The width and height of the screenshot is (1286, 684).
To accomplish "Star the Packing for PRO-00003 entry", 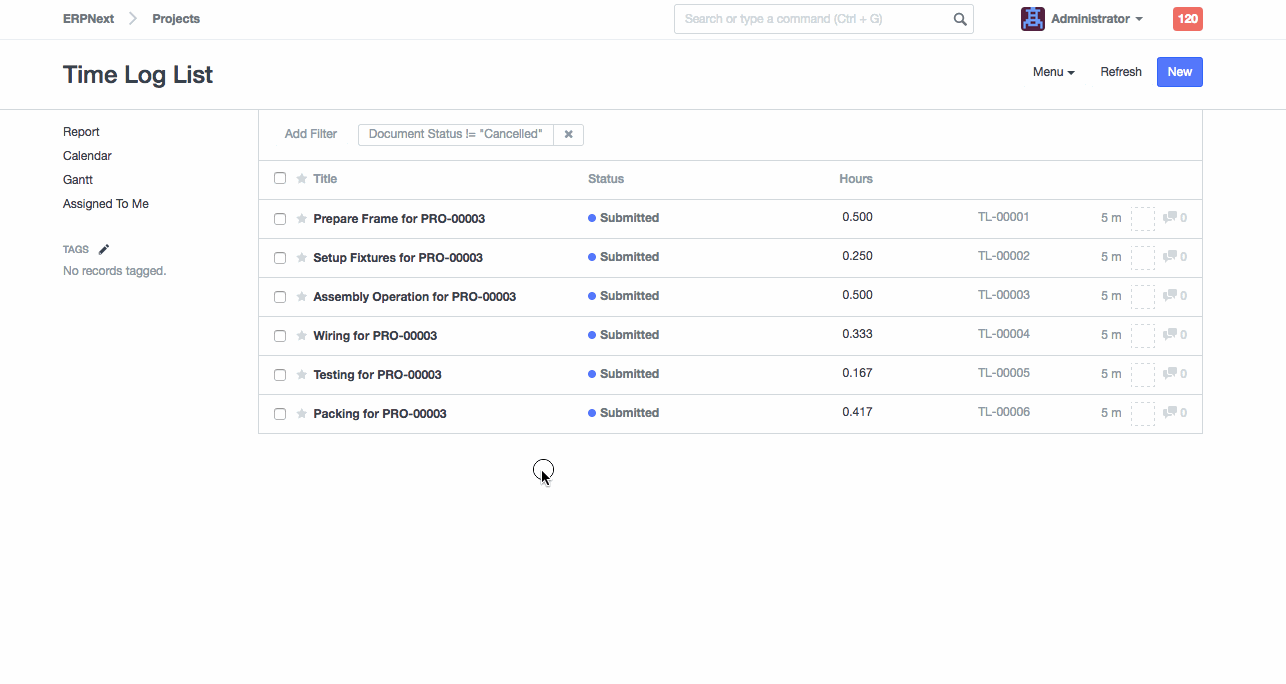I will pyautogui.click(x=301, y=414).
